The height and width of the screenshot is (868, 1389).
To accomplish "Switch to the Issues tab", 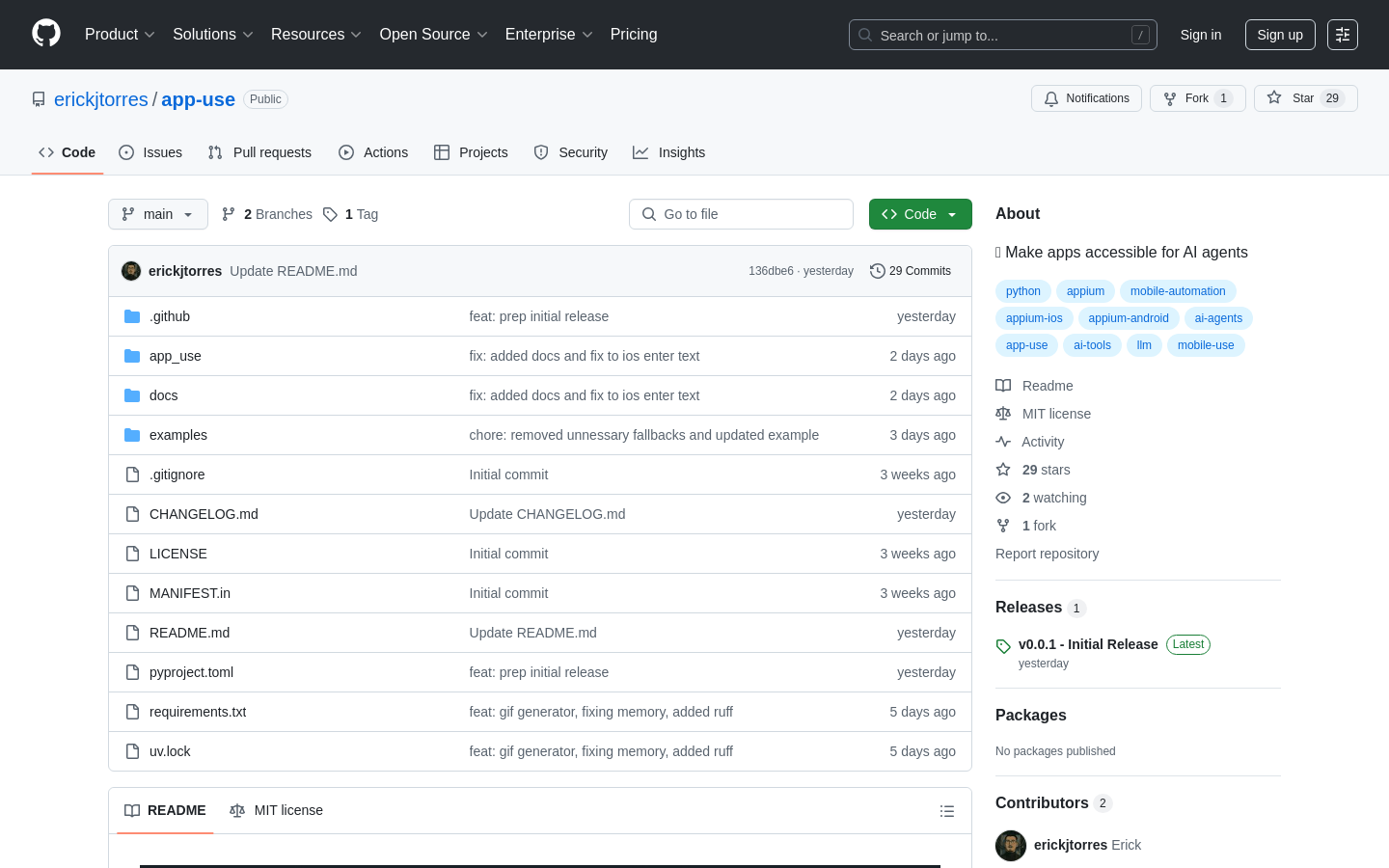I will tap(150, 152).
